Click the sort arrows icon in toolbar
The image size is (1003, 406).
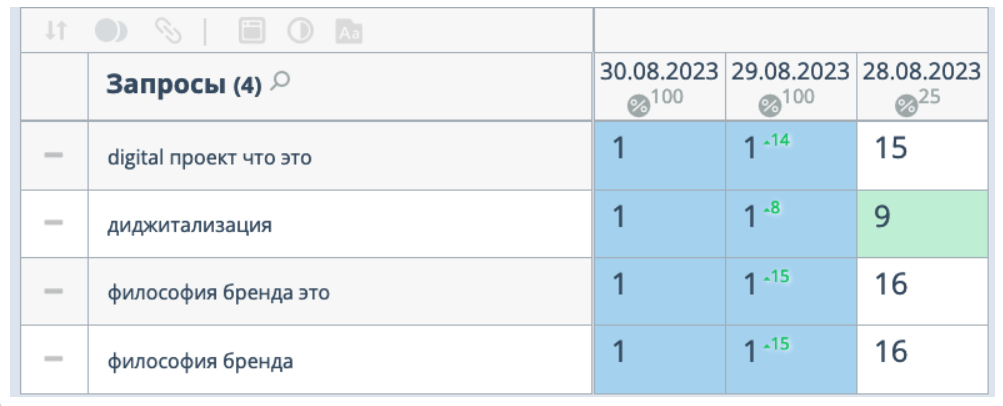tap(56, 31)
